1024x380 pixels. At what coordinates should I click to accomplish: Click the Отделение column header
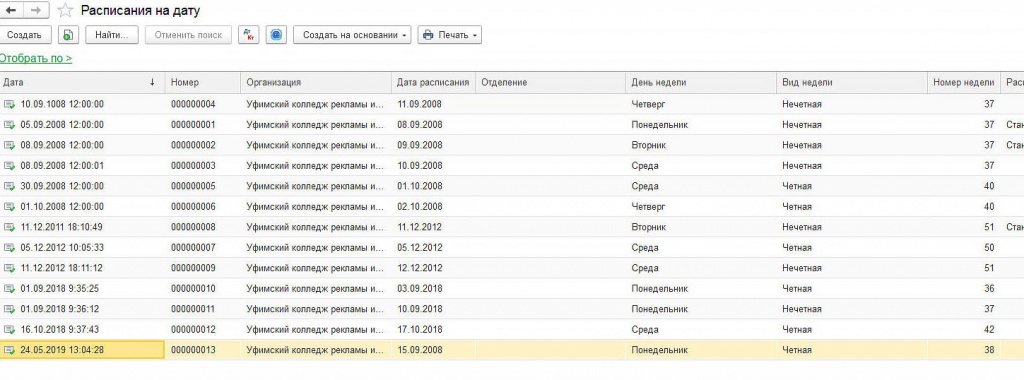pos(551,82)
